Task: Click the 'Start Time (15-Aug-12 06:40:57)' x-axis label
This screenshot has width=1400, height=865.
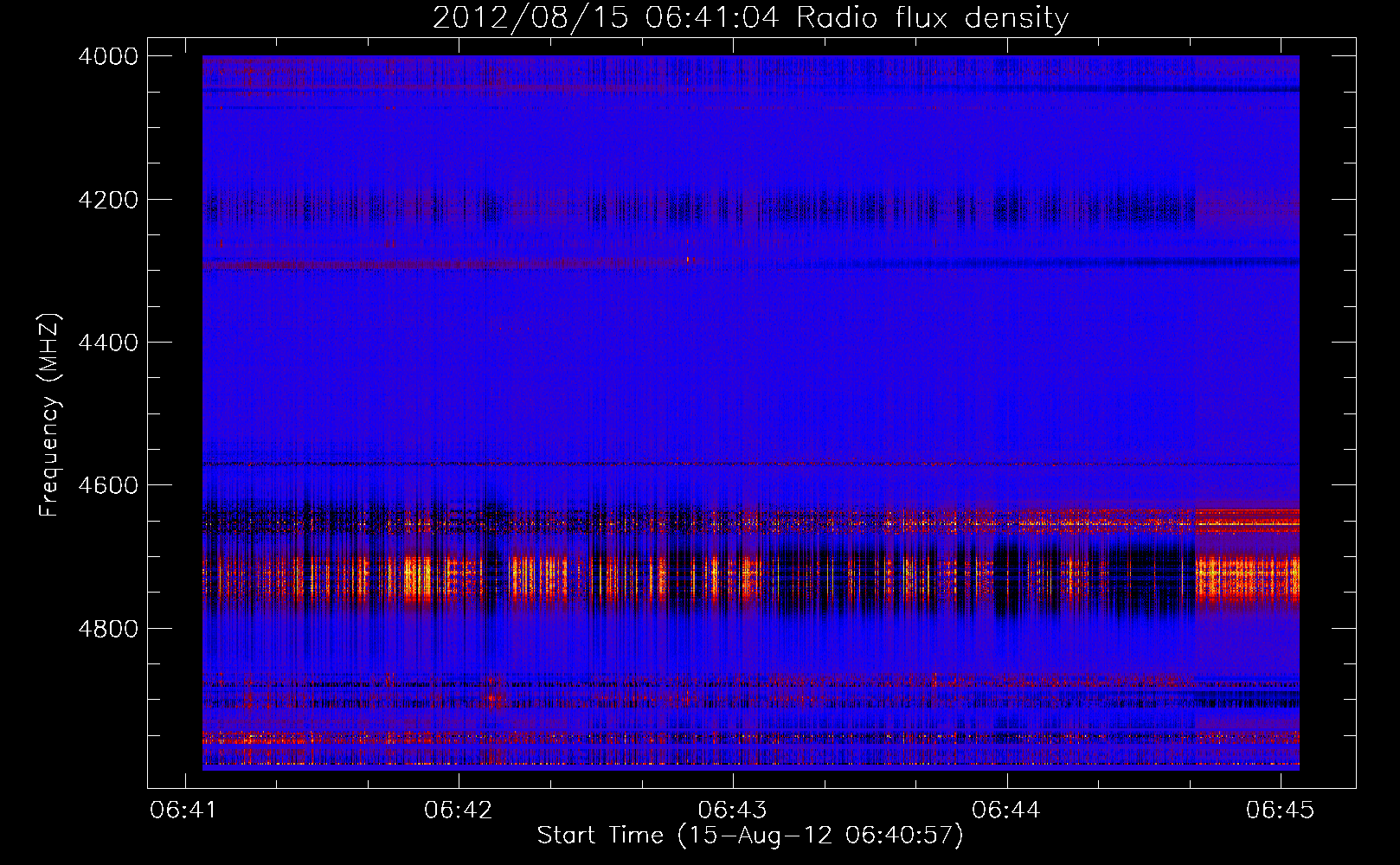Action: [750, 836]
